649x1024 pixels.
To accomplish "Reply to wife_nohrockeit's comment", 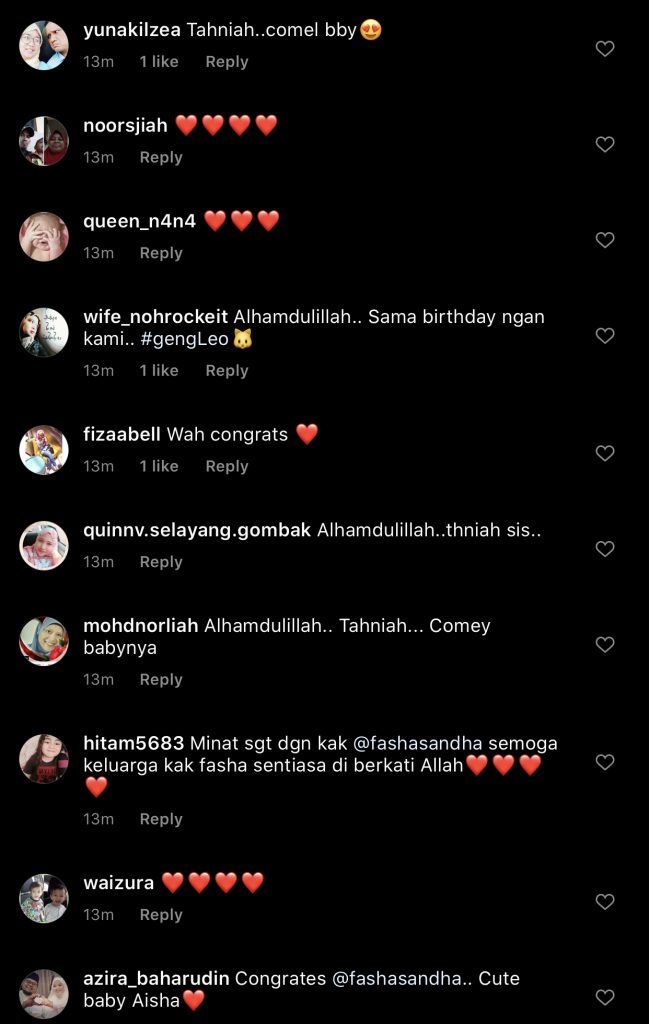I will (227, 370).
